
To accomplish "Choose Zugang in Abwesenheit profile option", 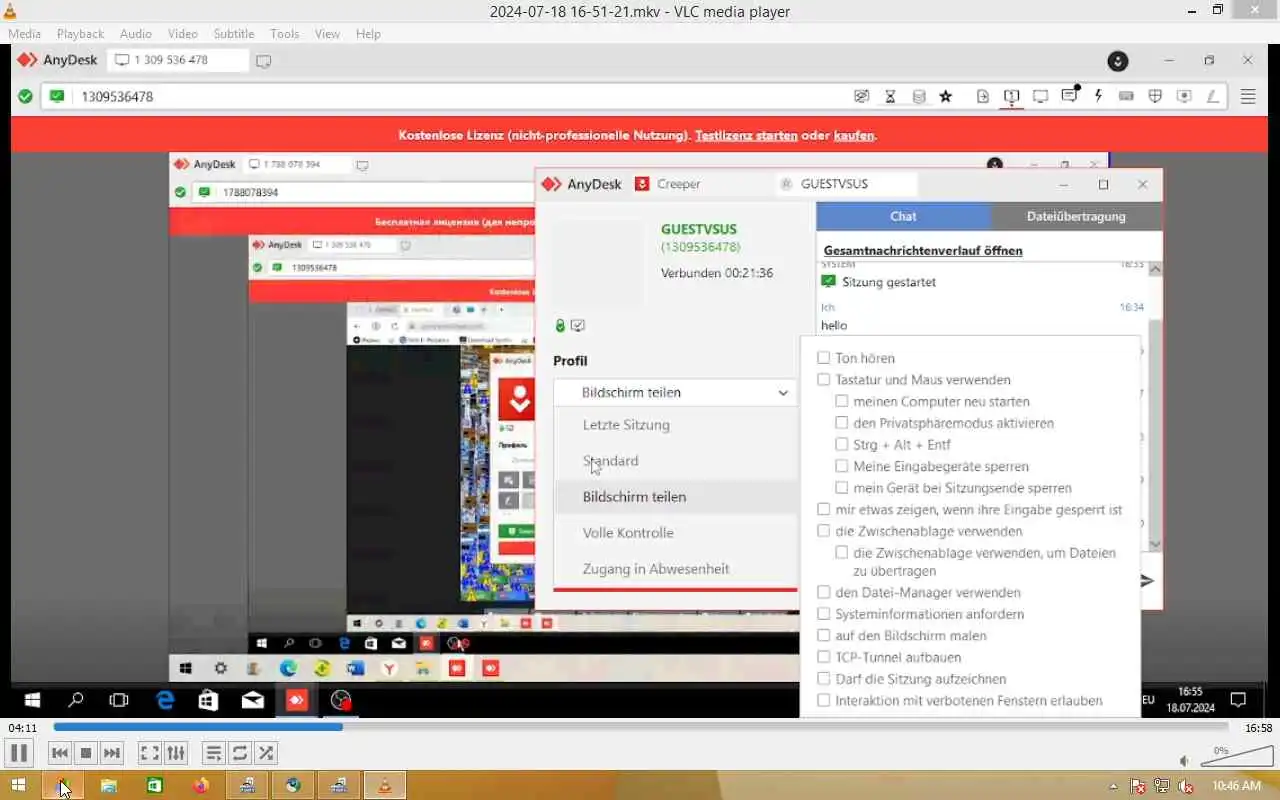I will click(676, 569).
